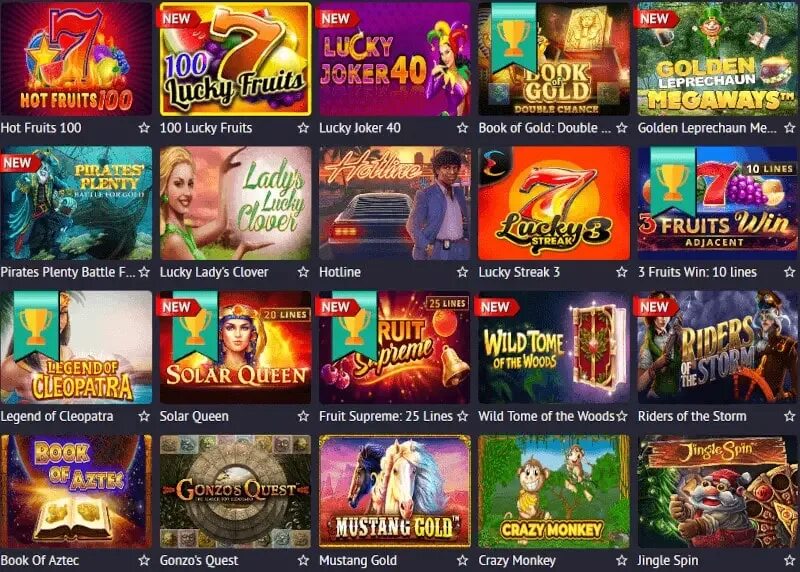Click the star icon next to Gonzo's Quest

coord(303,560)
